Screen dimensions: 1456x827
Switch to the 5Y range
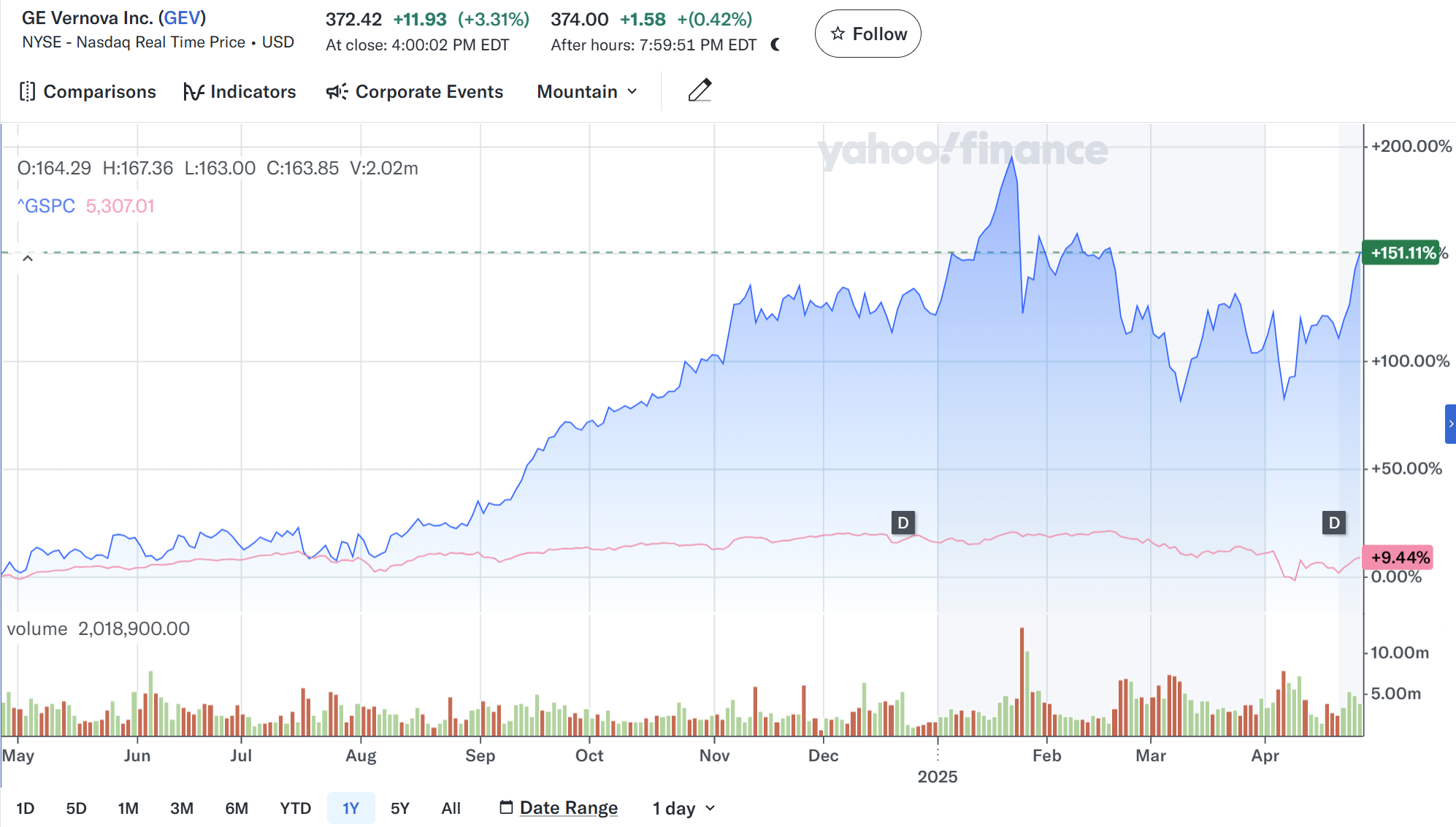(x=400, y=808)
